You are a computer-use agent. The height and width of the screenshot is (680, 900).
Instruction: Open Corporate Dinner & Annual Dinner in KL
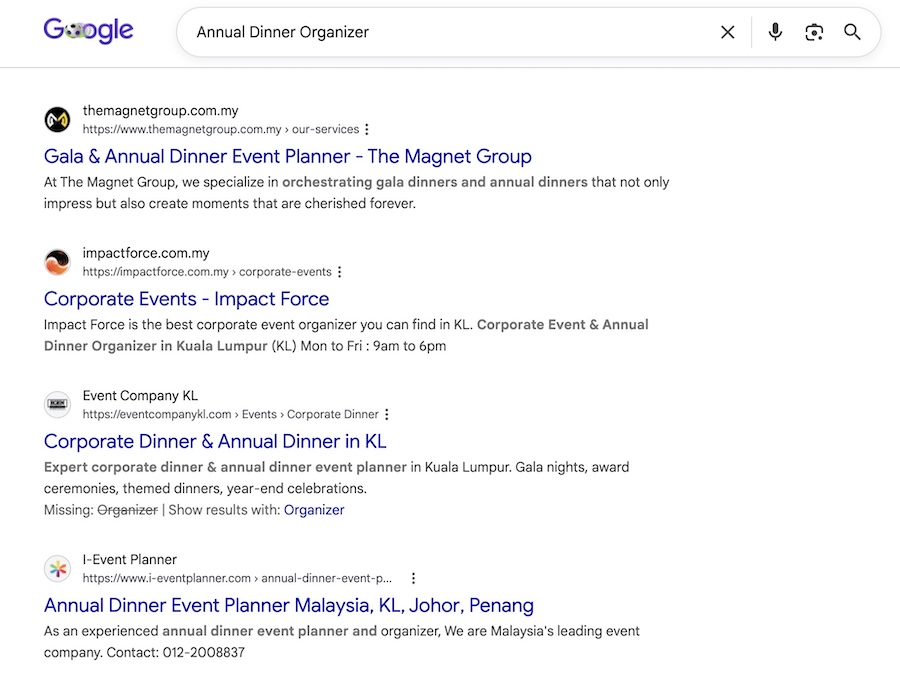215,441
